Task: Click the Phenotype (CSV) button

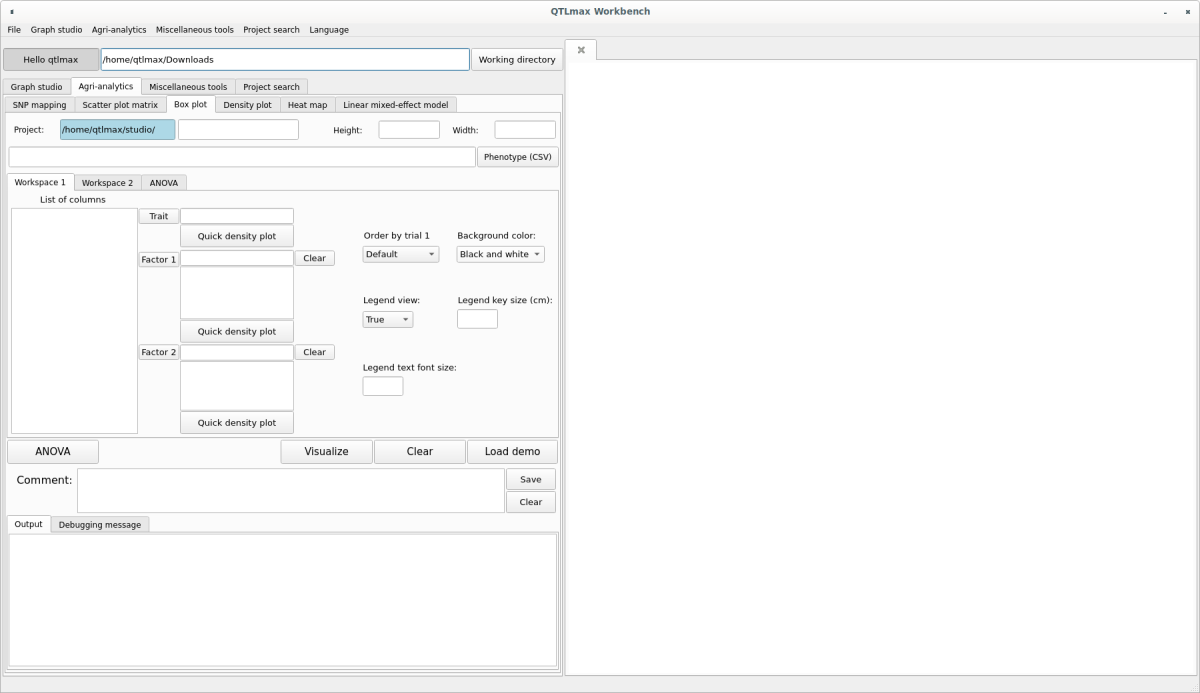Action: click(517, 157)
